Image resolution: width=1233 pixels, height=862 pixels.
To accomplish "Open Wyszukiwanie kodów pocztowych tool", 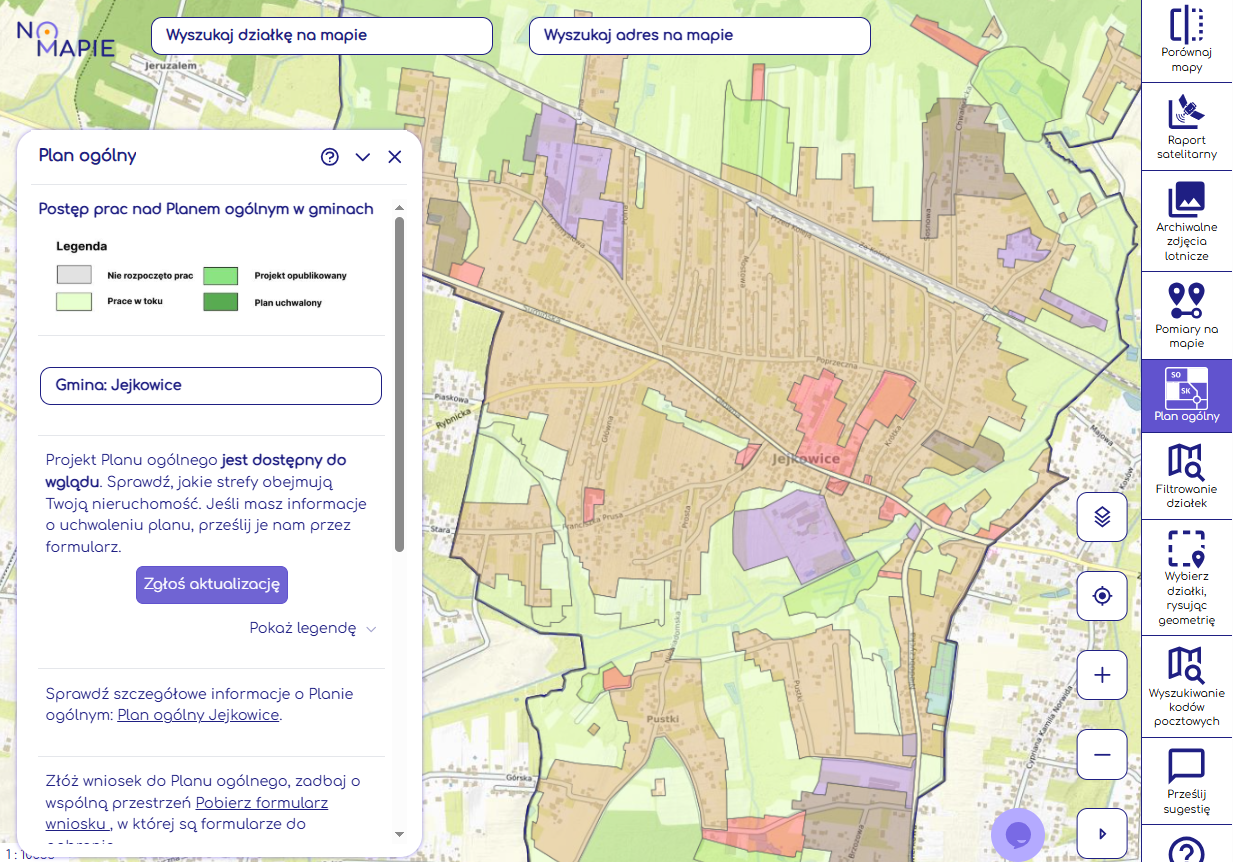I will (x=1186, y=685).
